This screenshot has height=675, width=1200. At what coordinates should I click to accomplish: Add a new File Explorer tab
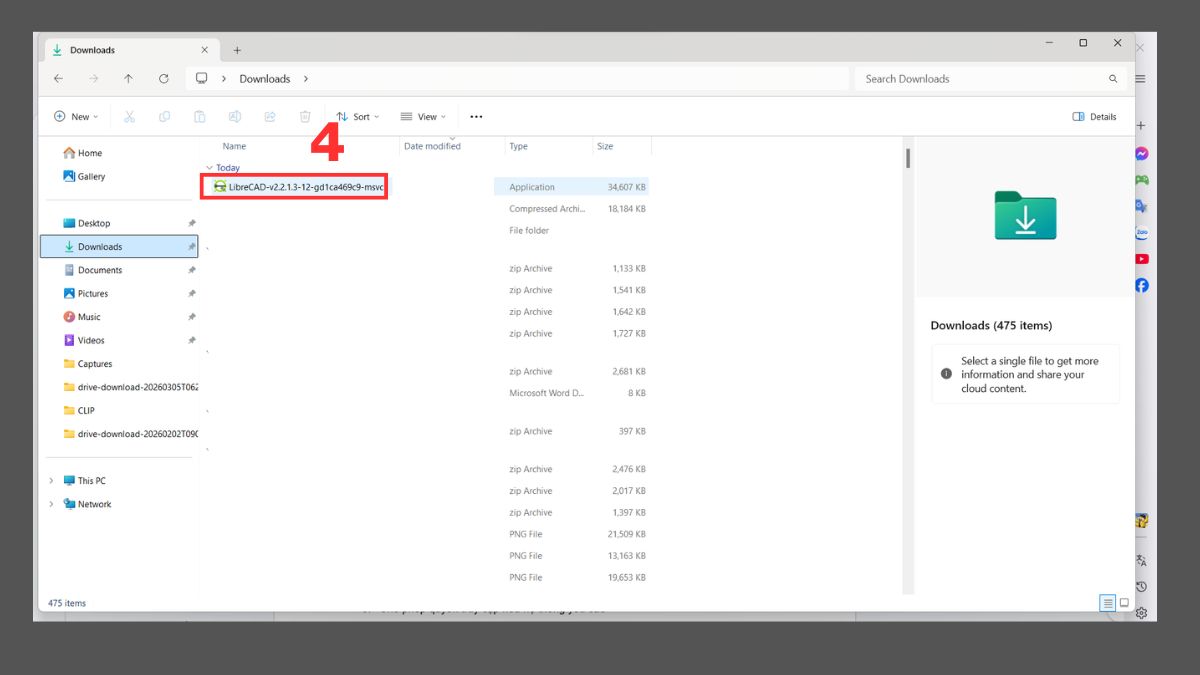click(237, 50)
